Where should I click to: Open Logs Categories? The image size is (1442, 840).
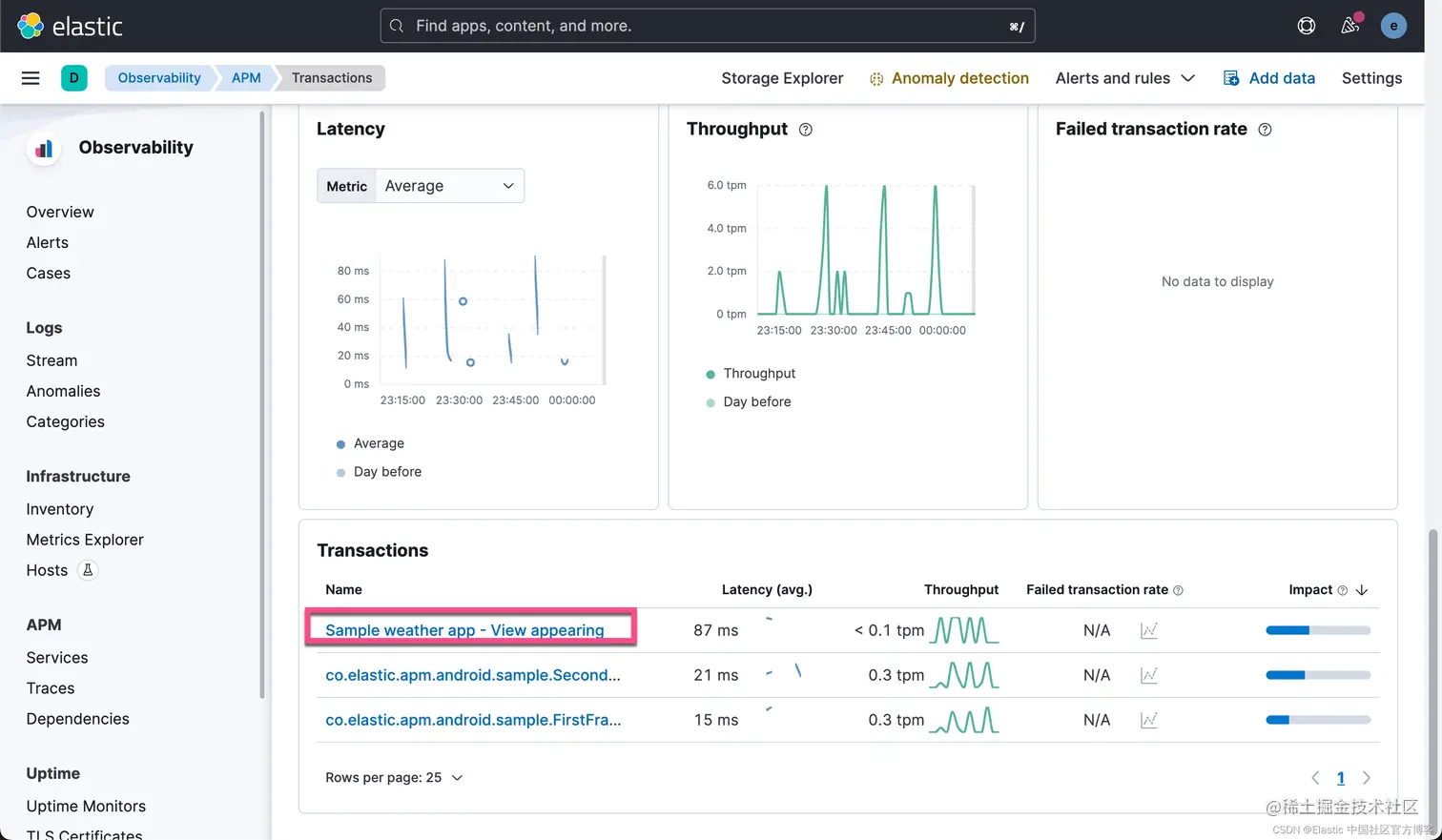click(x=65, y=421)
